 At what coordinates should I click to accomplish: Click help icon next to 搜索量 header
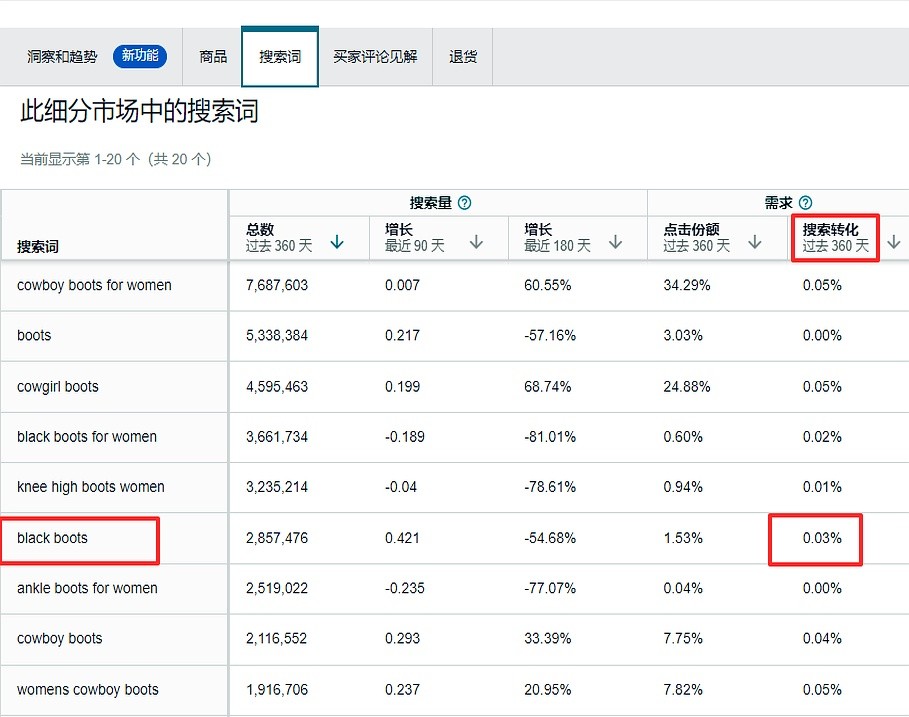point(464,203)
